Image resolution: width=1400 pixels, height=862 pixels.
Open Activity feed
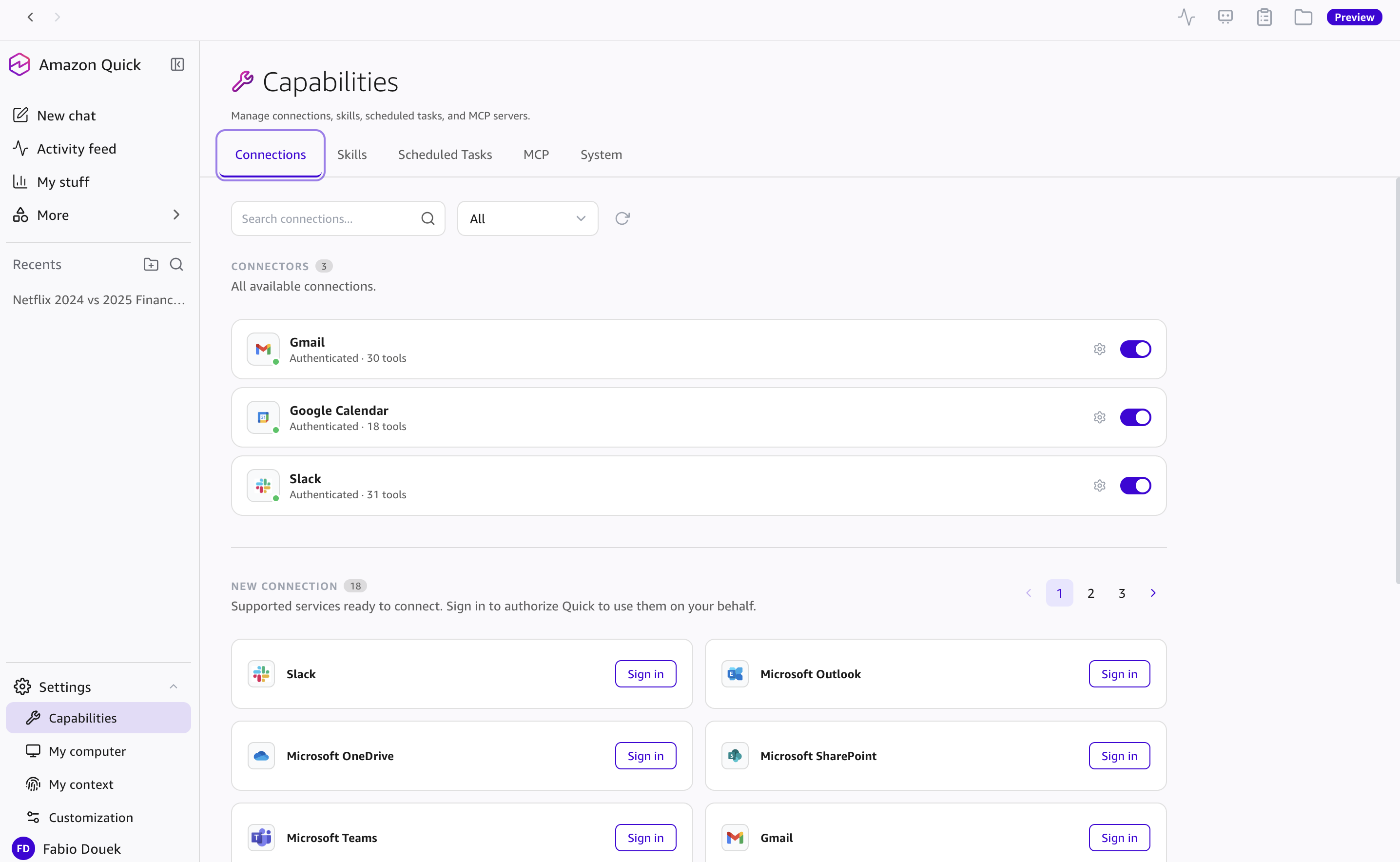click(98, 149)
